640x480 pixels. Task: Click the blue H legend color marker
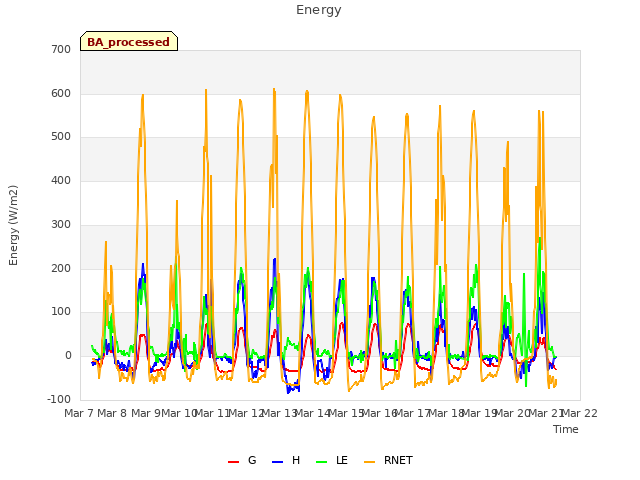[278, 462]
